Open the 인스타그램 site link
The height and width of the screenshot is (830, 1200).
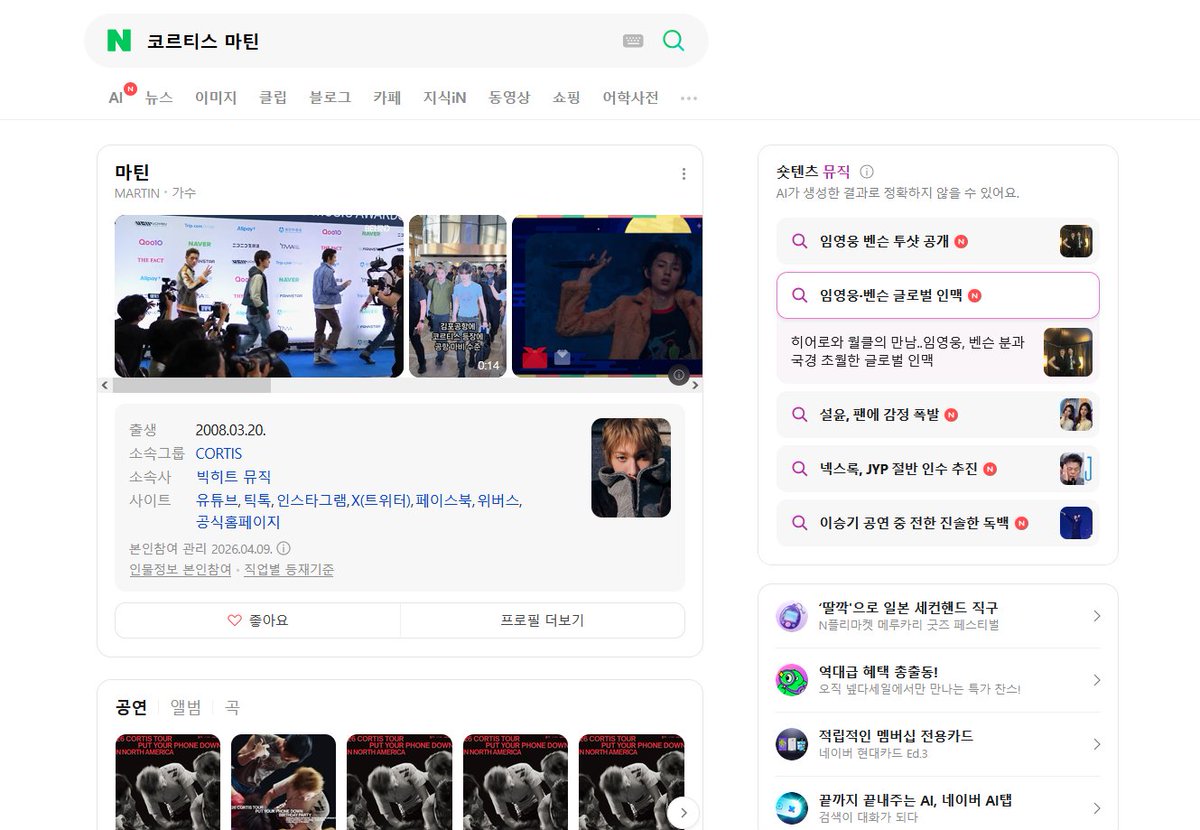(312, 500)
